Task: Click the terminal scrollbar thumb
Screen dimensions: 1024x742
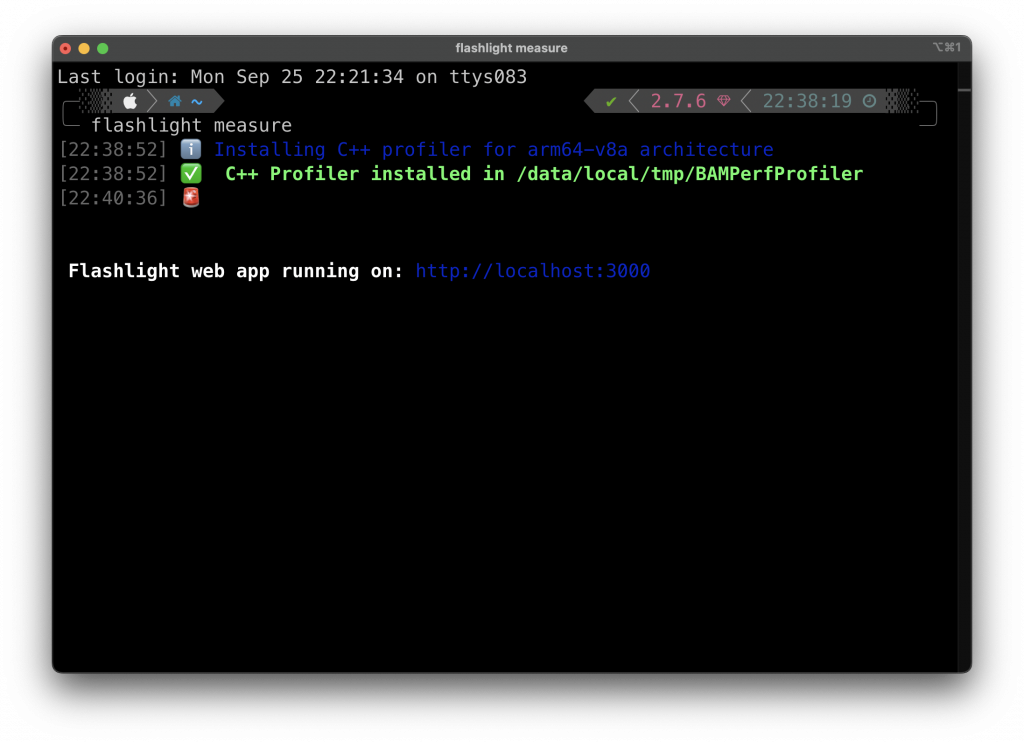Action: [964, 89]
